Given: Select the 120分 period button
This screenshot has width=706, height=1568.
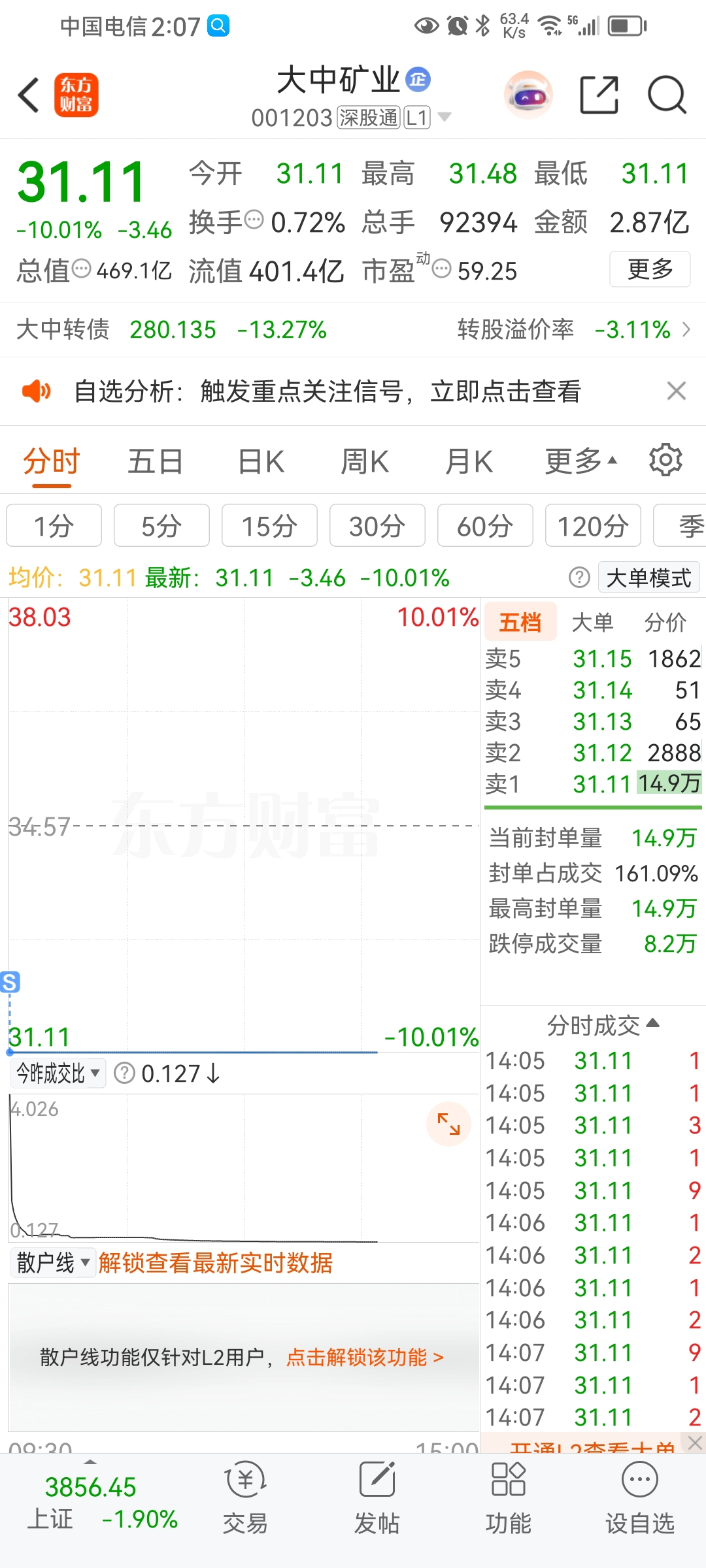Looking at the screenshot, I should [x=593, y=525].
